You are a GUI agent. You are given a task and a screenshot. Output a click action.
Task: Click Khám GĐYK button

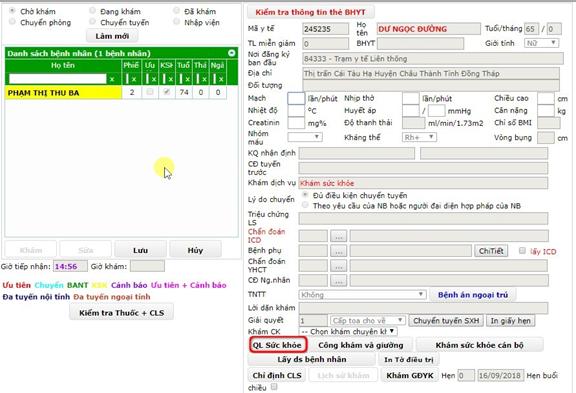pos(410,375)
